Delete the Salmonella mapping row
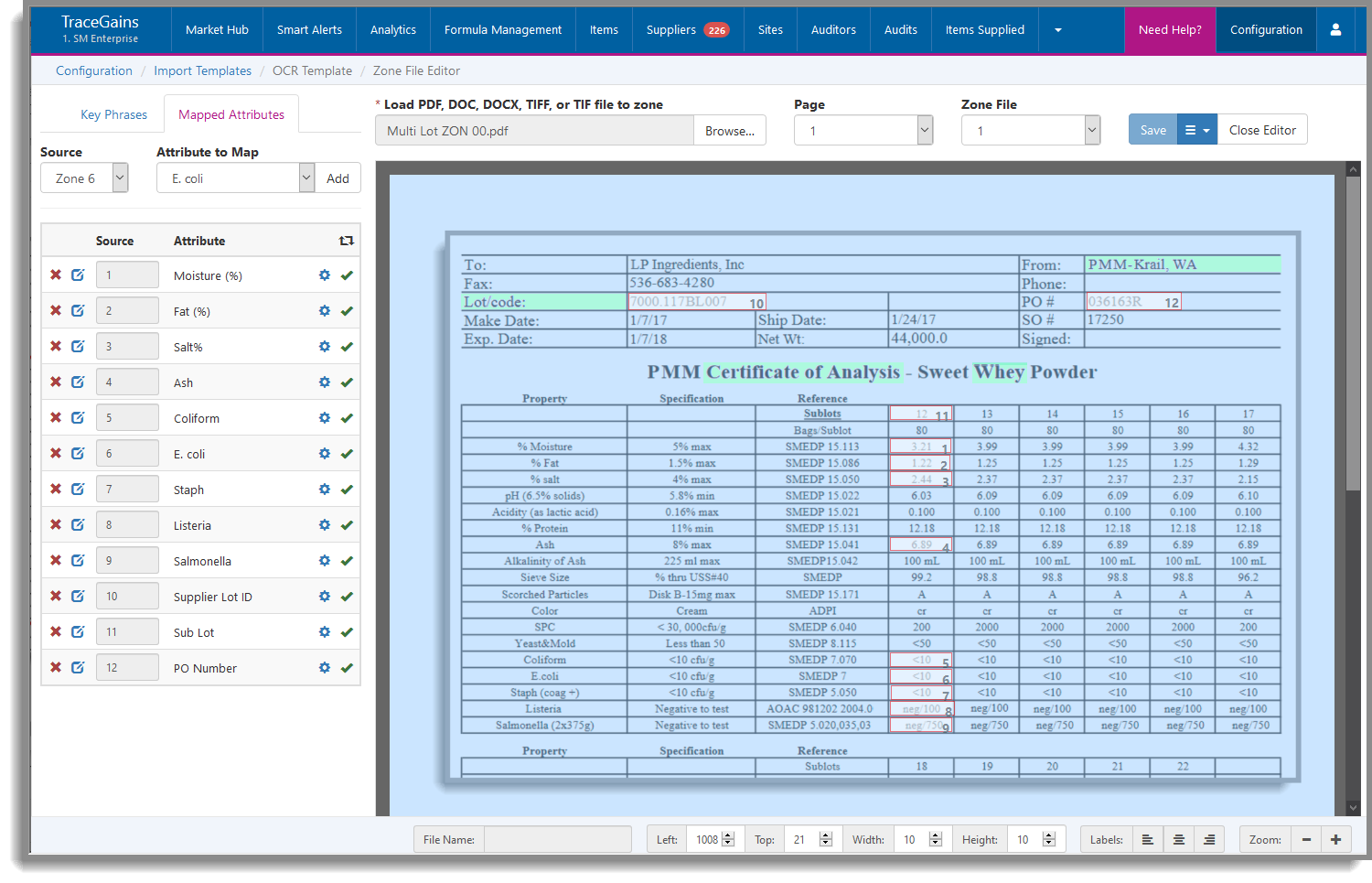 coord(56,561)
